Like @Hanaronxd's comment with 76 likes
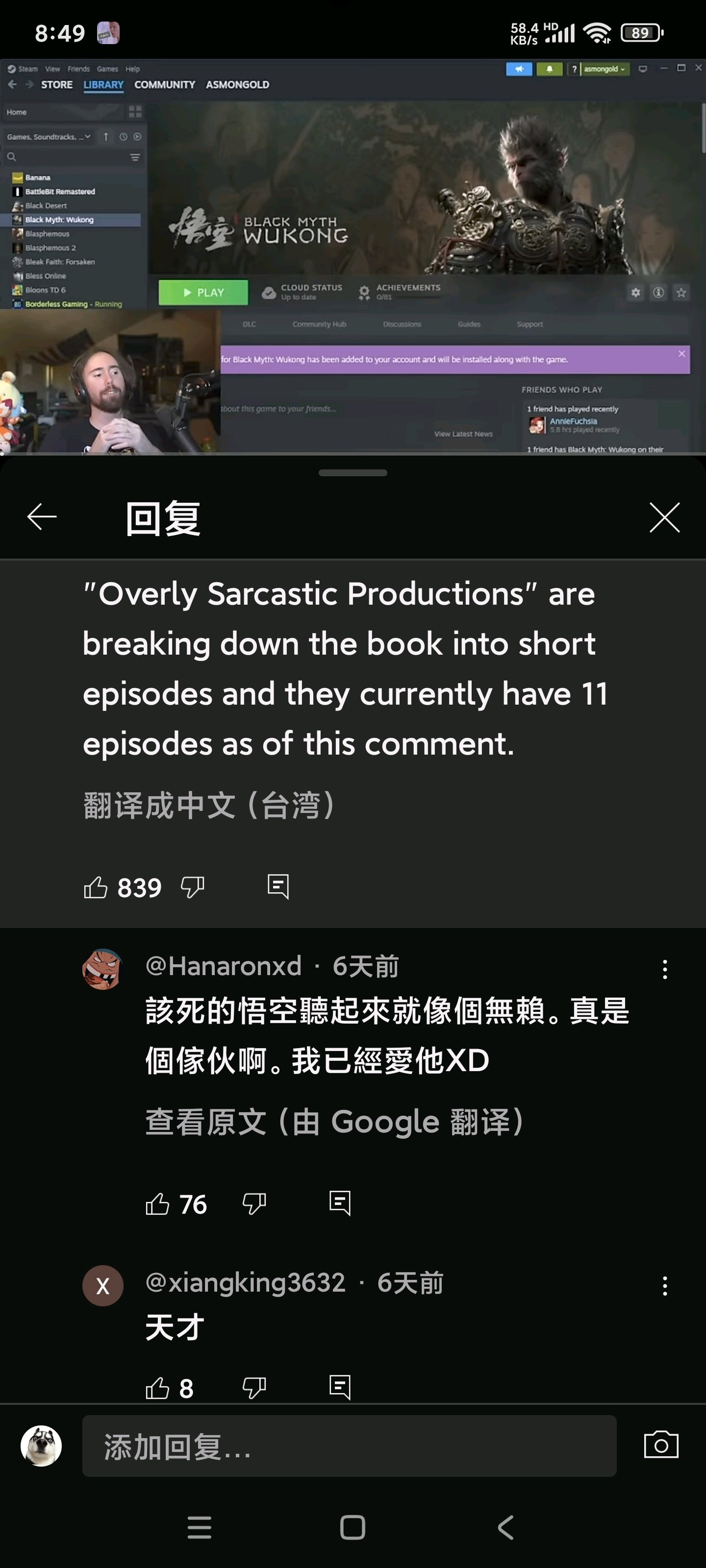The height and width of the screenshot is (1568, 706). (157, 1203)
